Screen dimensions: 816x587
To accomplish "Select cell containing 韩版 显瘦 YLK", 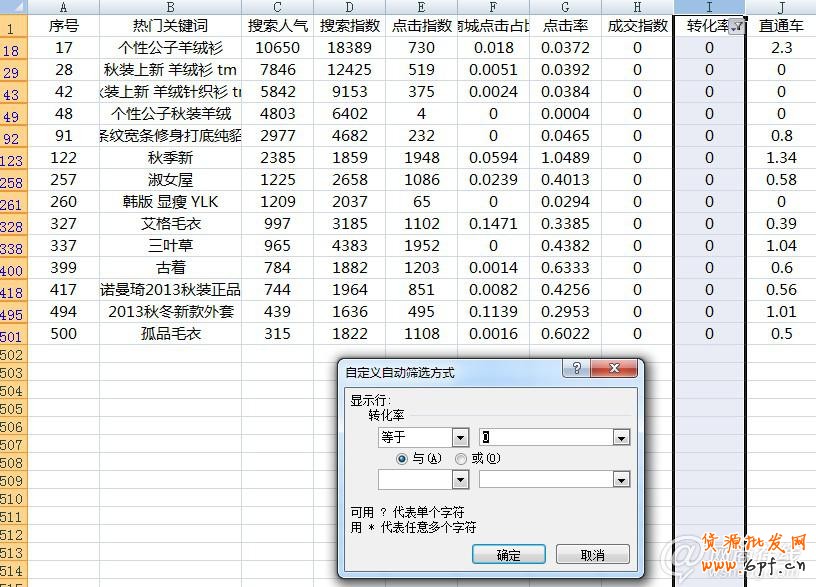I will 170,203.
